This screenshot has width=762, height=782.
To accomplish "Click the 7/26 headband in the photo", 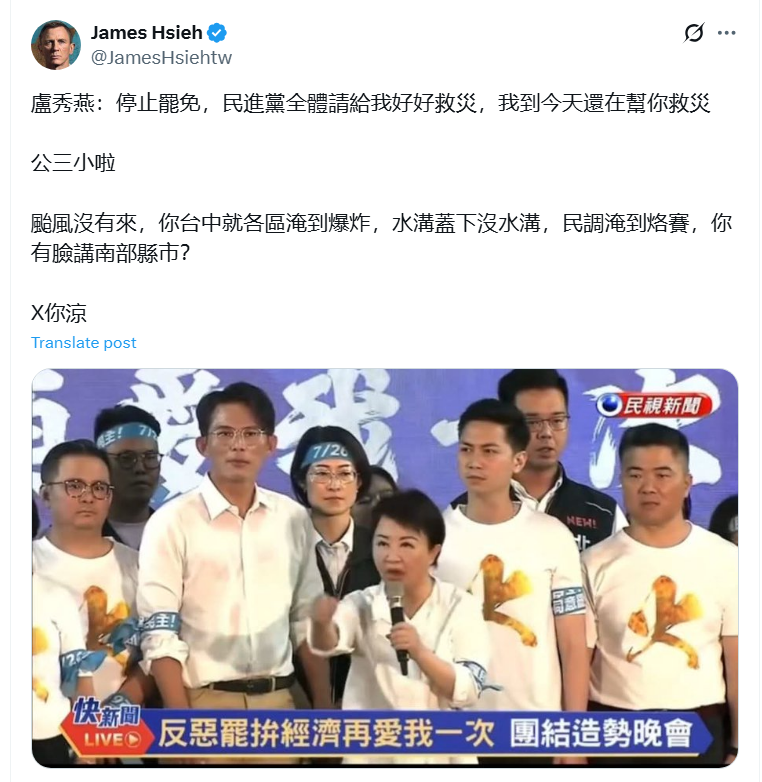I will pyautogui.click(x=330, y=454).
